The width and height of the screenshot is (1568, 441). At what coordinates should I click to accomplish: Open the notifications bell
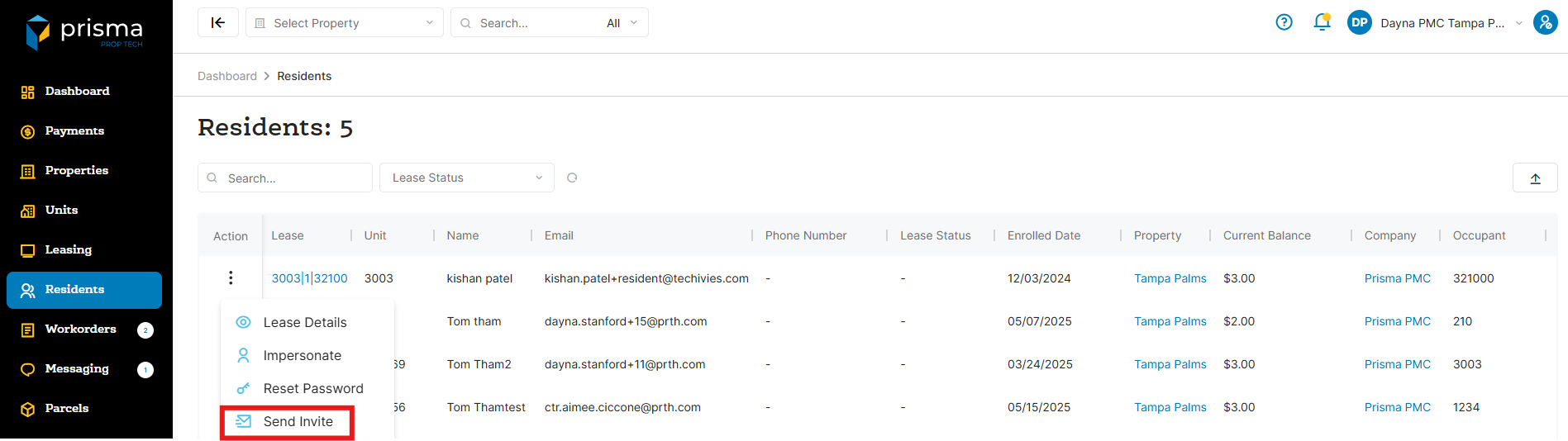pyautogui.click(x=1322, y=22)
